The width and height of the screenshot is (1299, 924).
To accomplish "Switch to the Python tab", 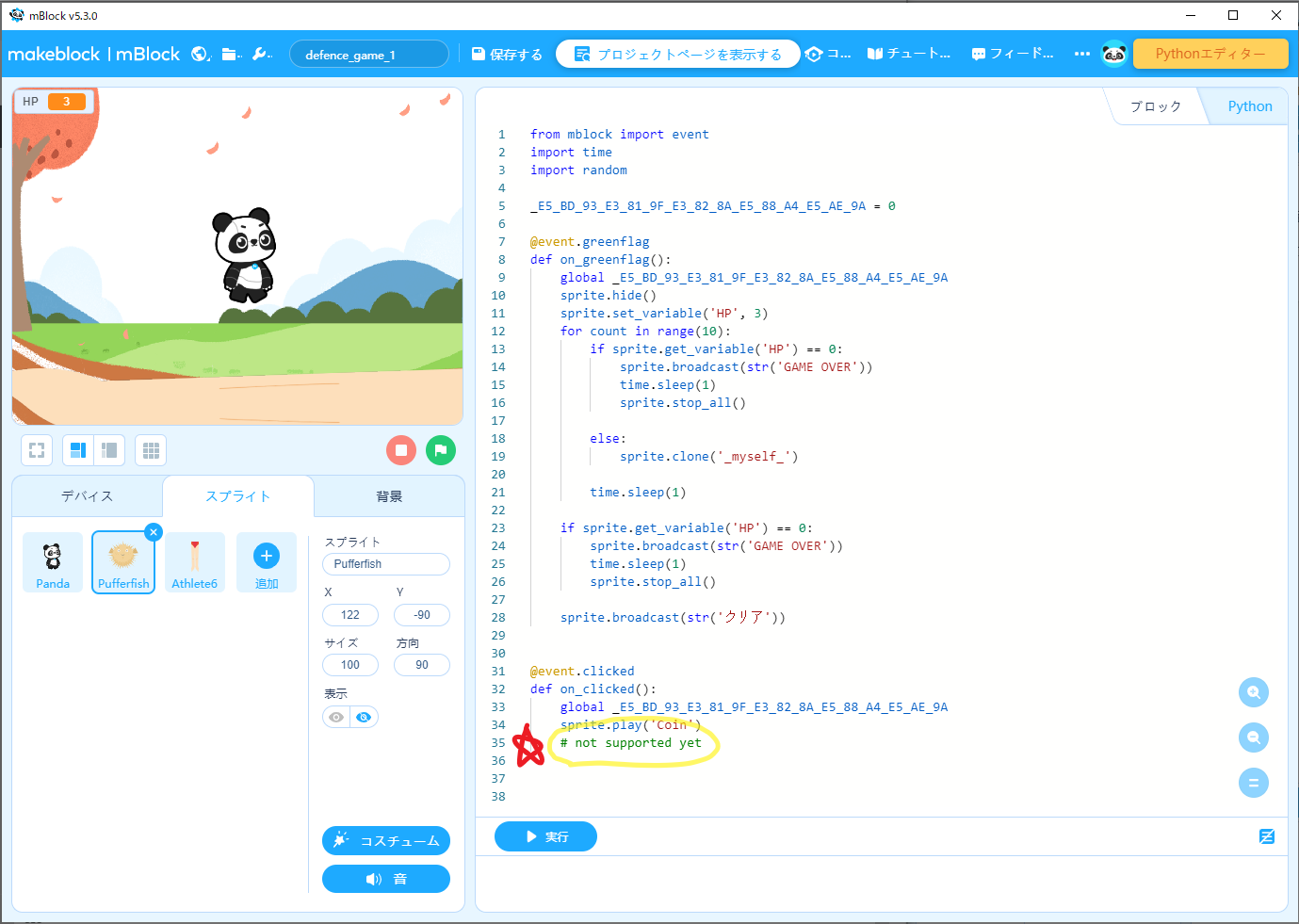I will click(1249, 106).
